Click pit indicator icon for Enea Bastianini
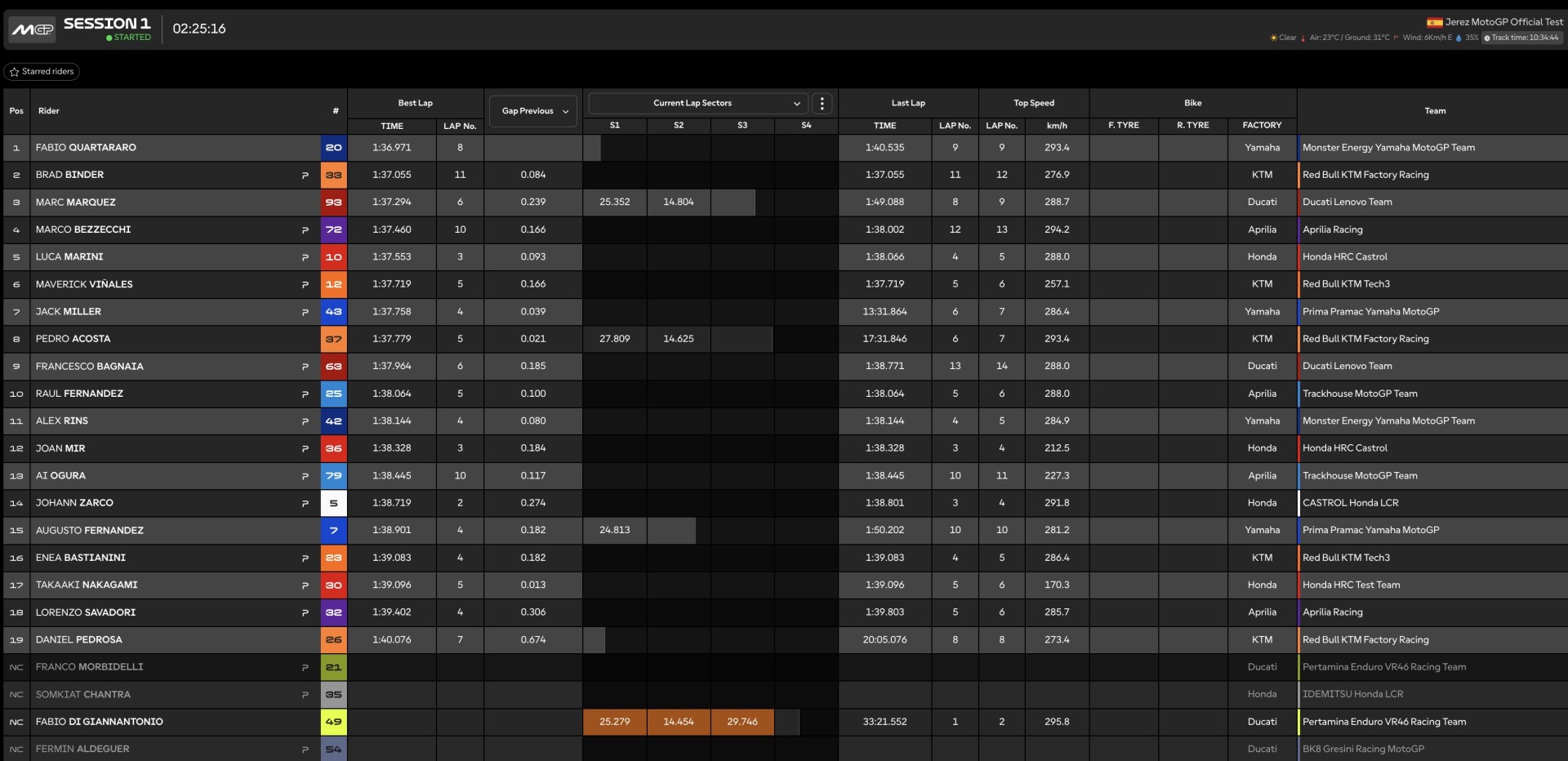The height and width of the screenshot is (761, 1568). [305, 559]
